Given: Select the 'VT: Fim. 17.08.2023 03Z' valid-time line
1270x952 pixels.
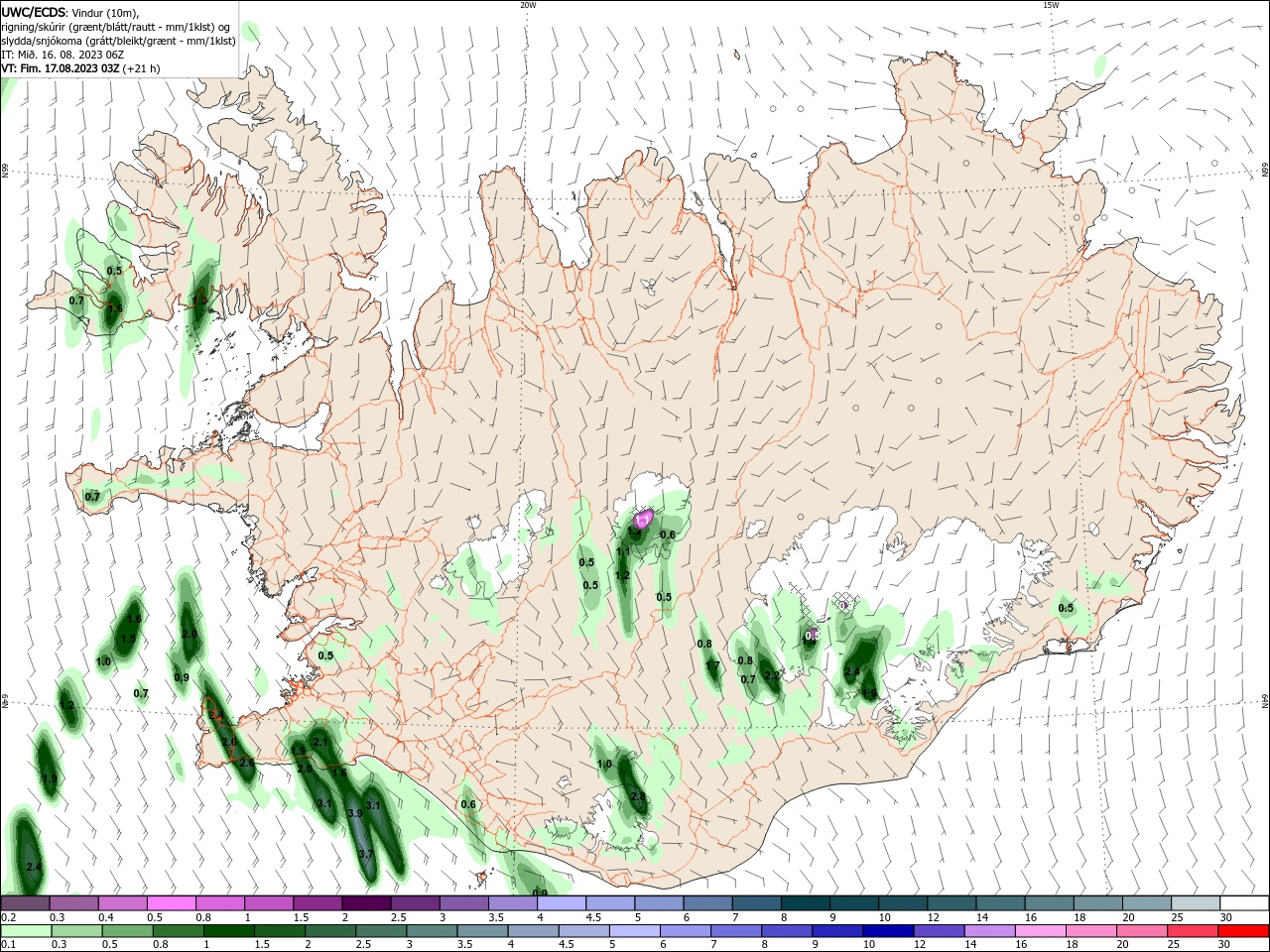Looking at the screenshot, I should 63,68.
